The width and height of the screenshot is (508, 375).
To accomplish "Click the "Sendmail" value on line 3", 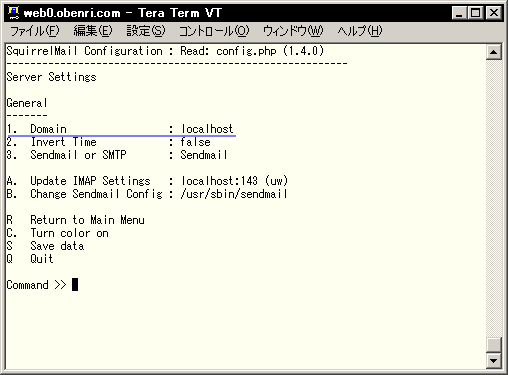I will coord(204,155).
